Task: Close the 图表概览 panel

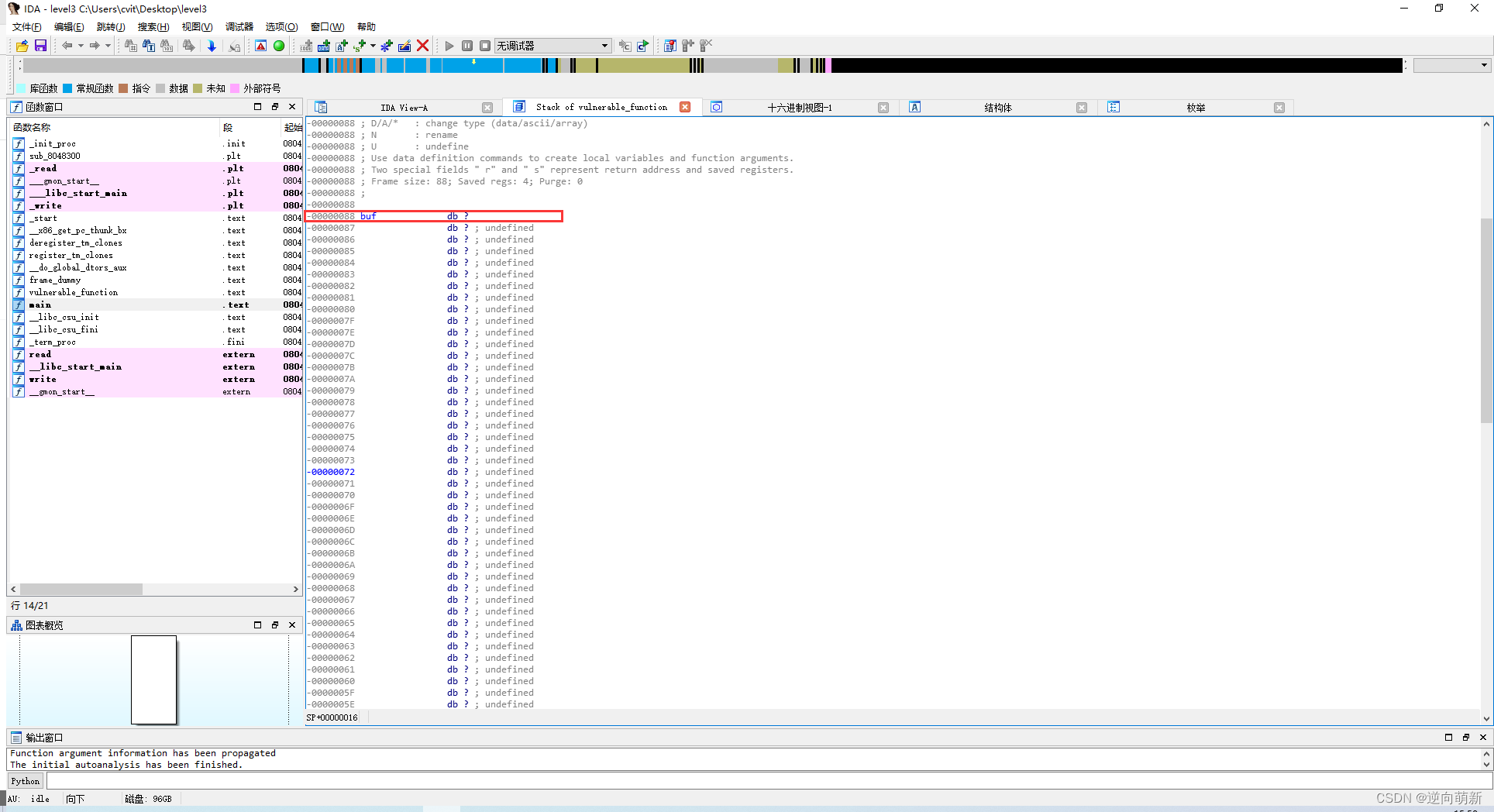Action: (x=292, y=625)
